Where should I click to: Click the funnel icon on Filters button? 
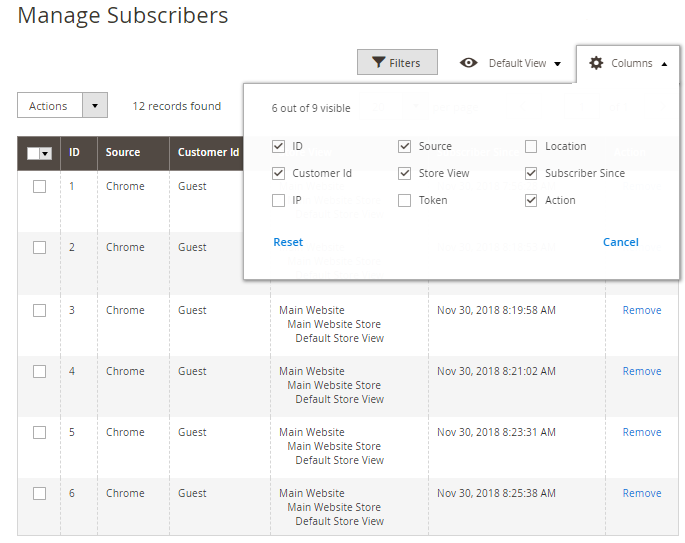coord(378,63)
